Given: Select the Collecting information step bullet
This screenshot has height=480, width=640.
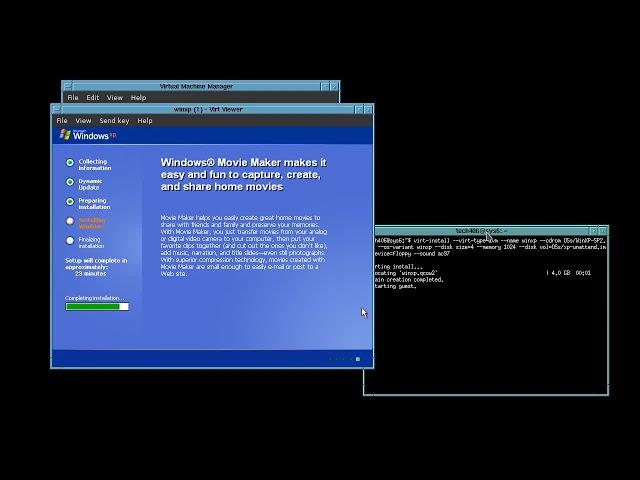Looking at the screenshot, I should (70, 162).
